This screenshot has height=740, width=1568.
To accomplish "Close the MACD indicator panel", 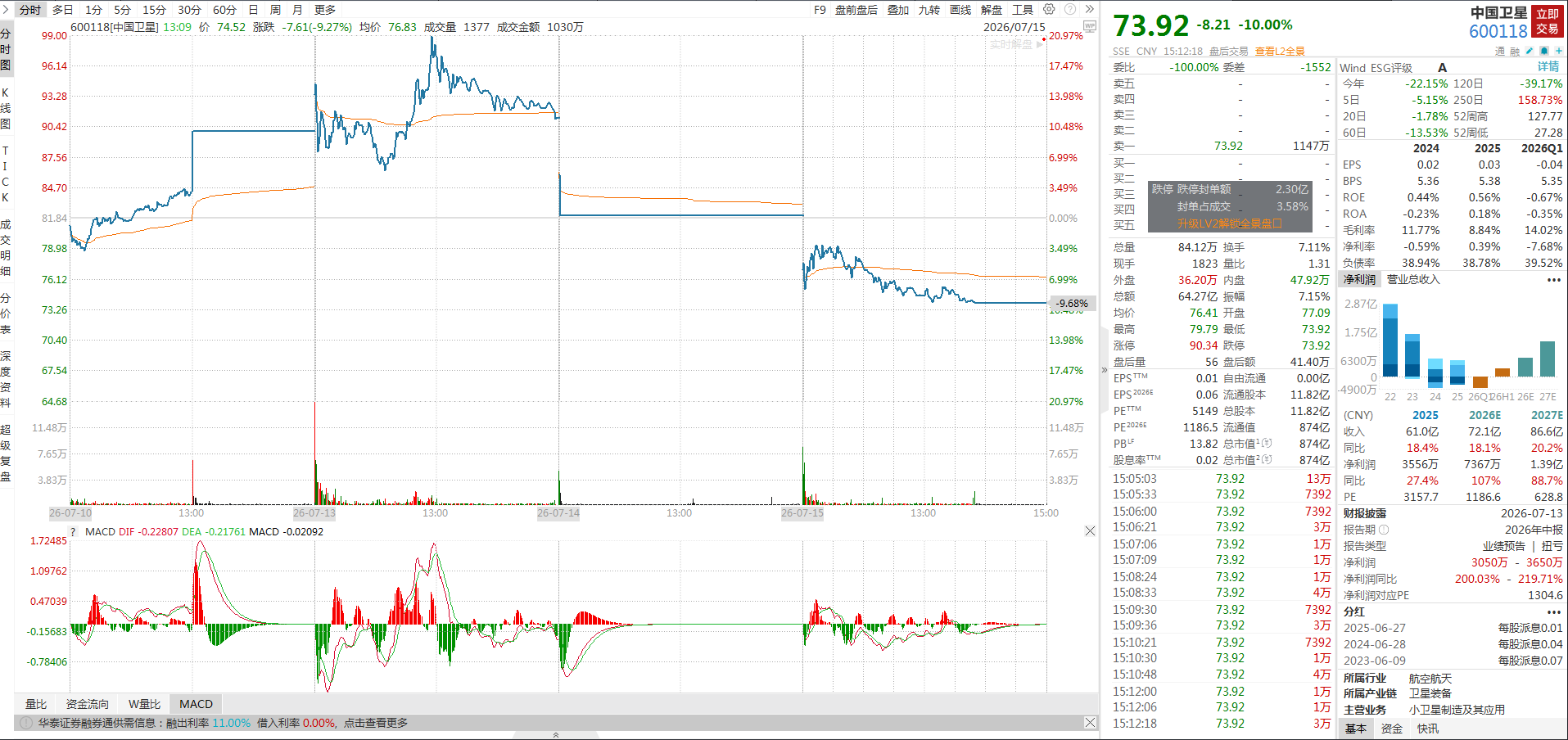I will (x=1090, y=531).
